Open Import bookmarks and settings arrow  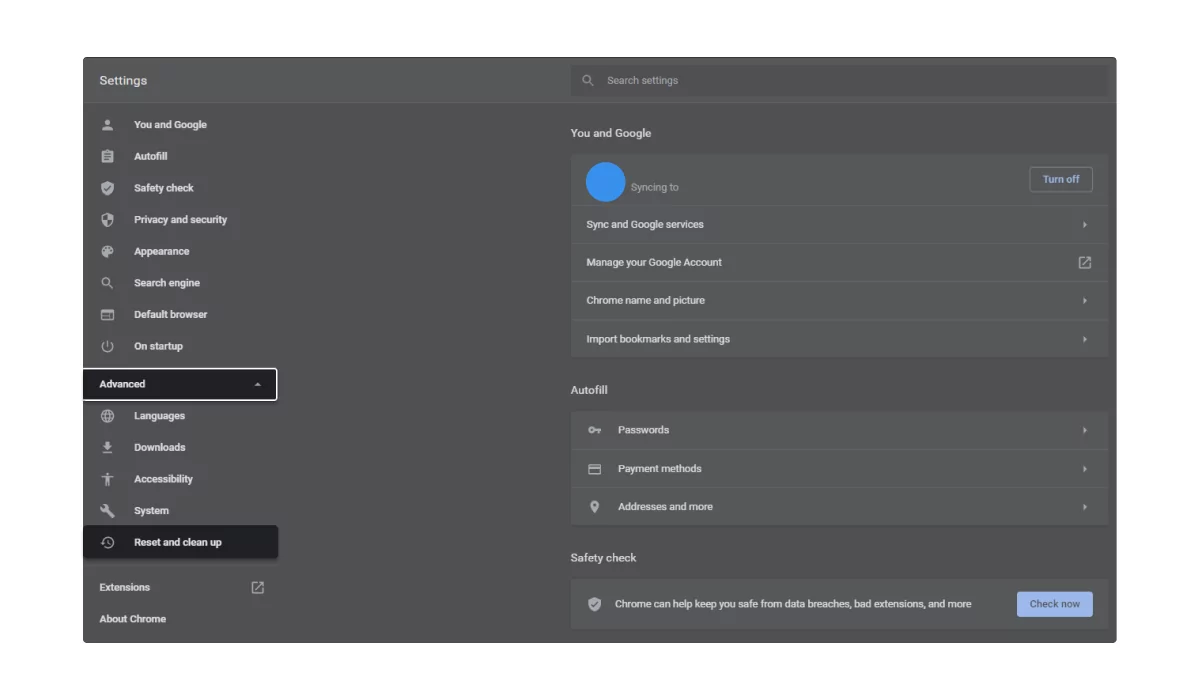(1084, 340)
